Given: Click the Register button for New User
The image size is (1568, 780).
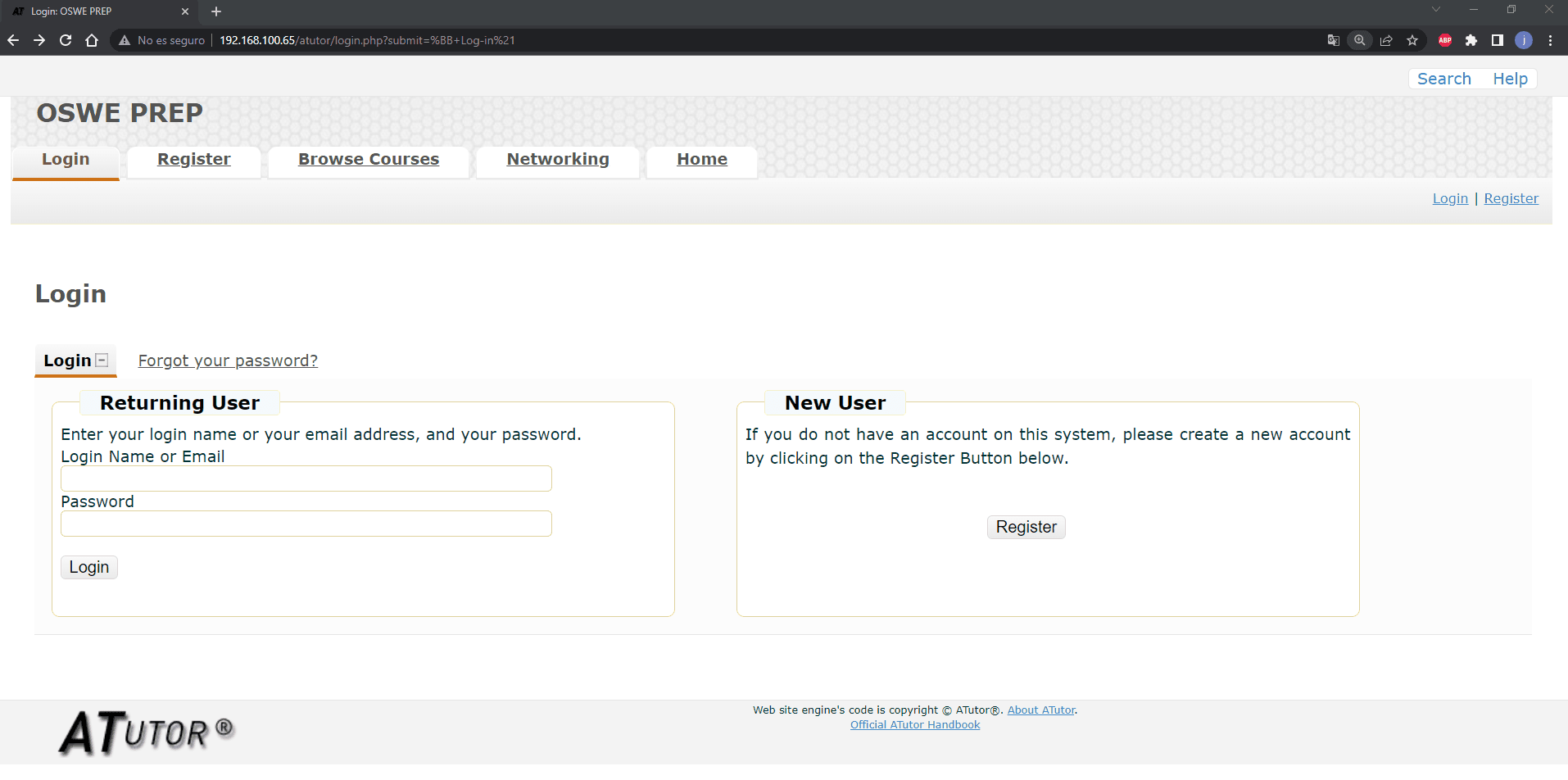Looking at the screenshot, I should tap(1026, 527).
